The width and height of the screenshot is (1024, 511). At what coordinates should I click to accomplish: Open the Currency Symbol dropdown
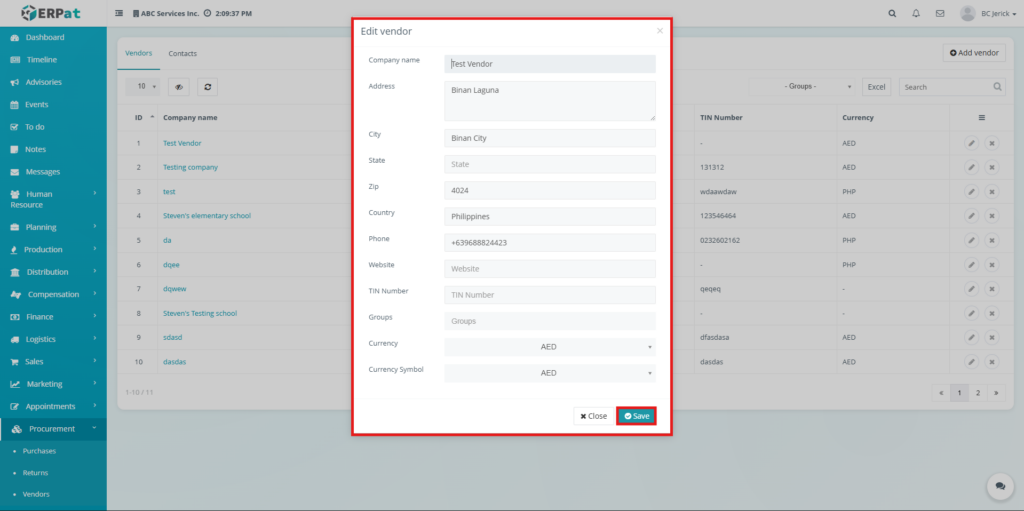tap(550, 373)
